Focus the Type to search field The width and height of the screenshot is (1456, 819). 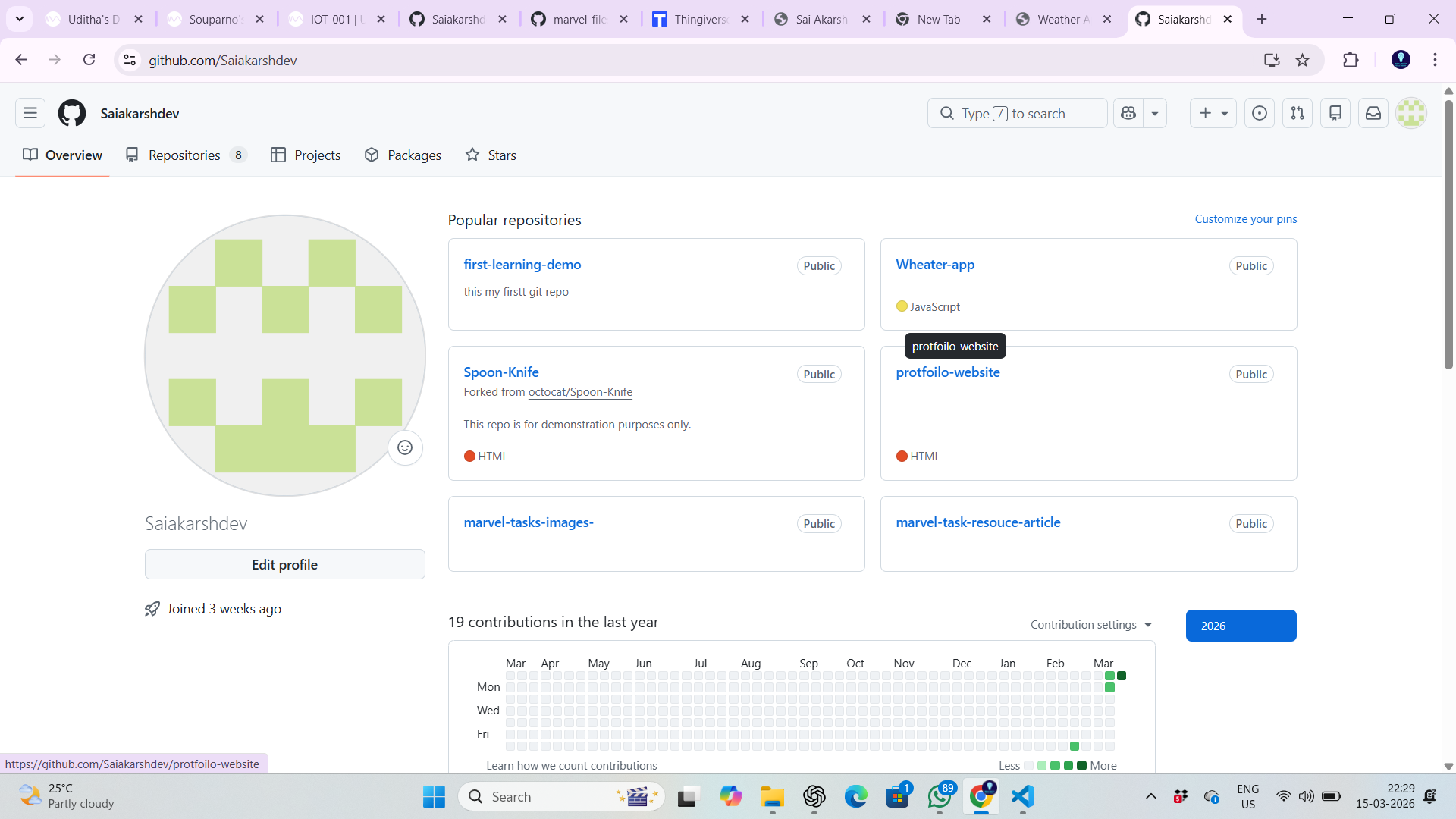[1016, 113]
